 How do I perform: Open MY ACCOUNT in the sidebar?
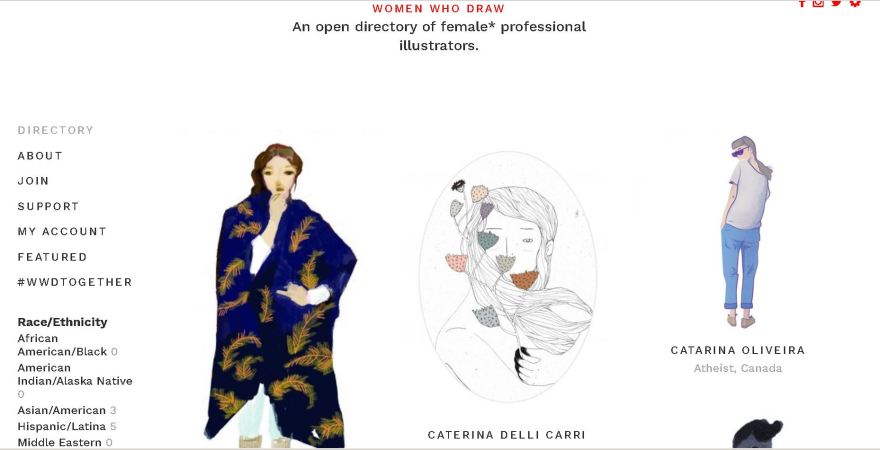point(62,231)
